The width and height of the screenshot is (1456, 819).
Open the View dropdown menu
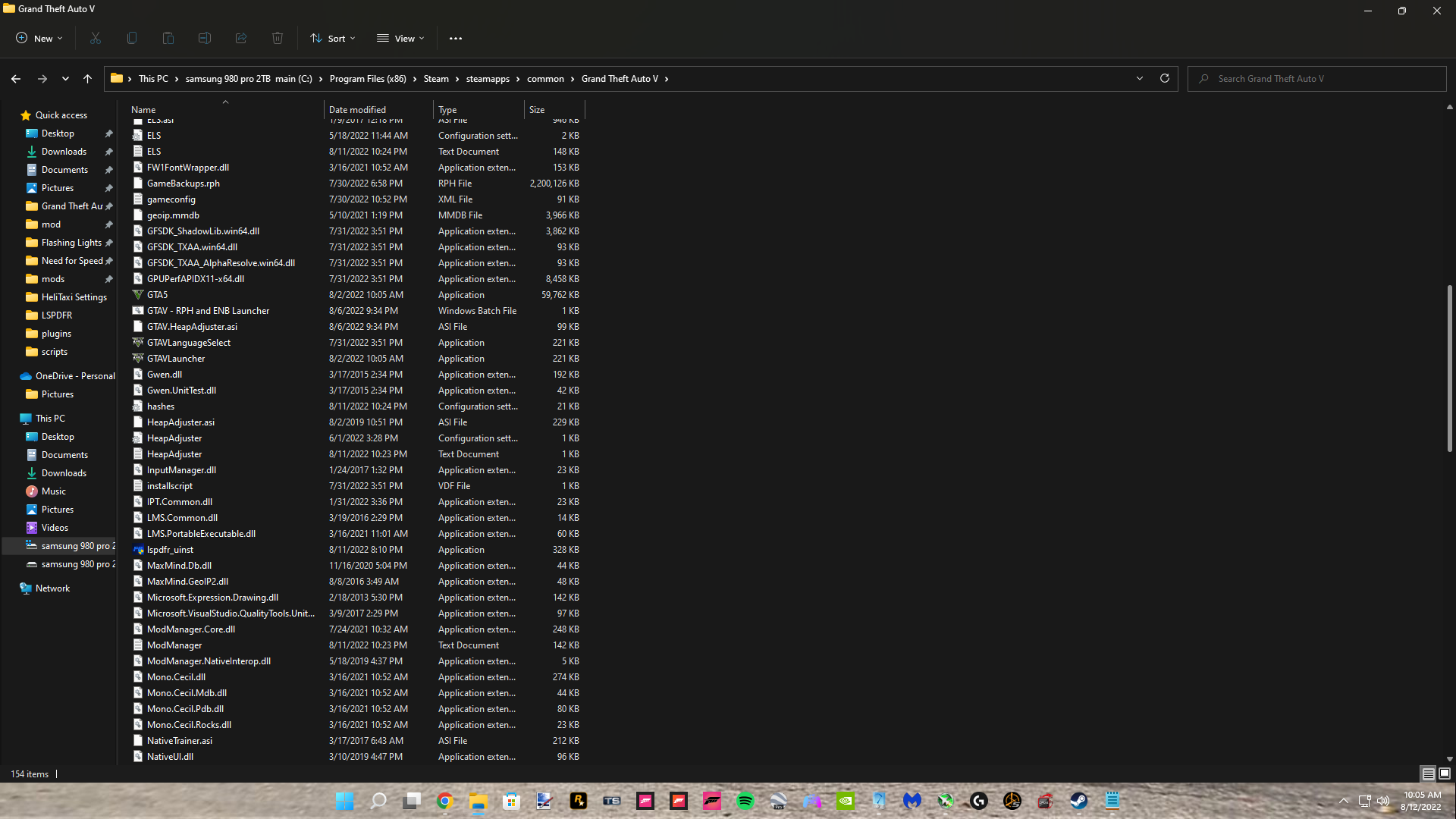(400, 38)
